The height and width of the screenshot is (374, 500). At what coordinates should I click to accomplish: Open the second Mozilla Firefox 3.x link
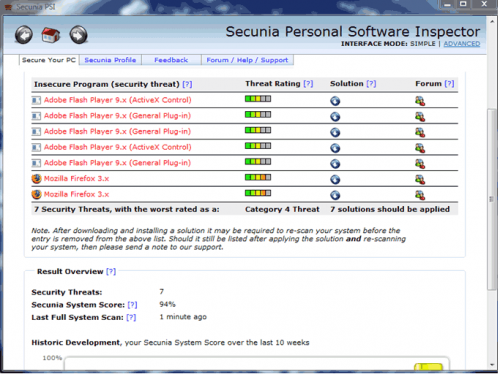tap(76, 194)
